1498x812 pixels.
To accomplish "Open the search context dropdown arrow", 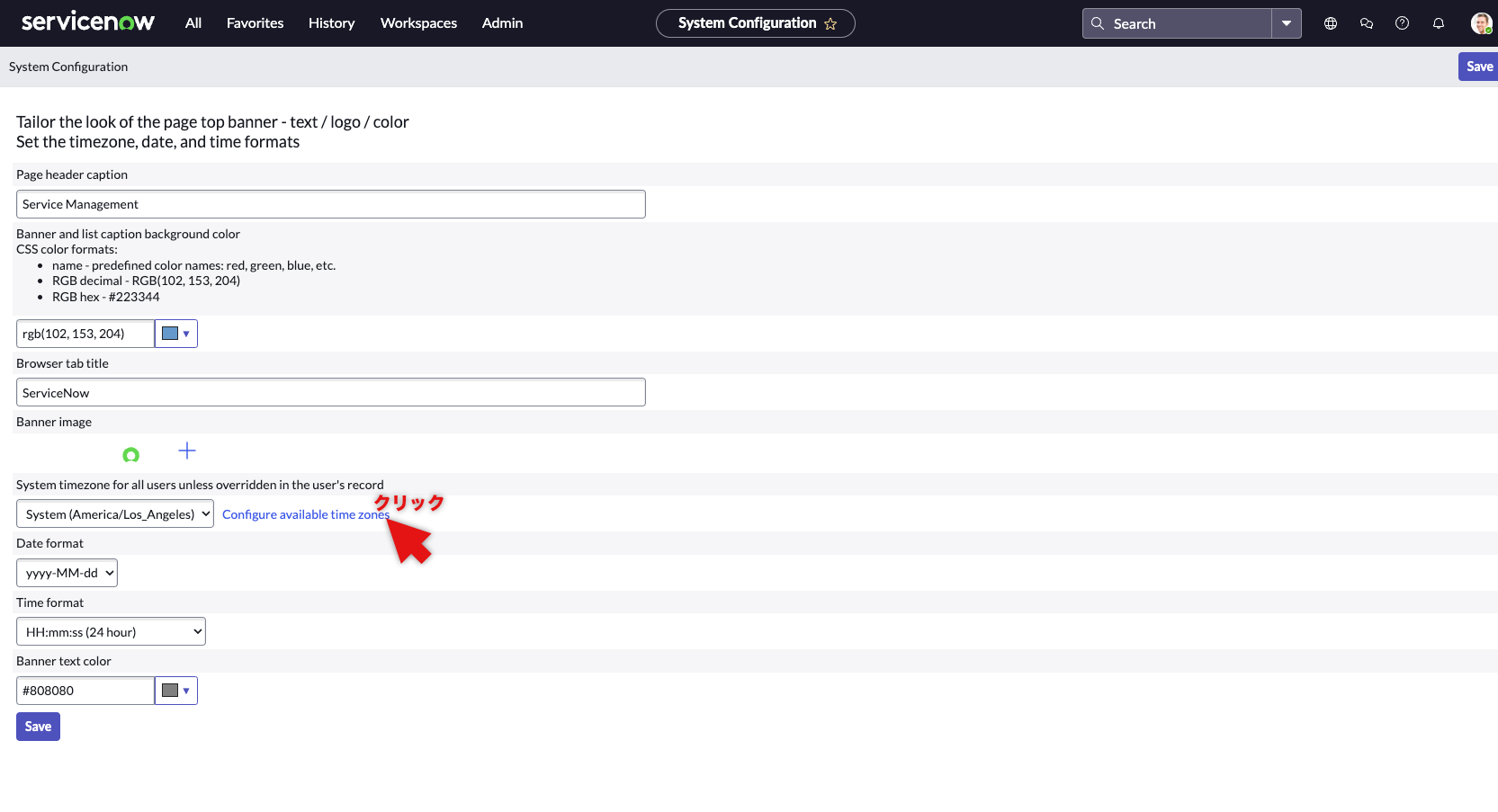I will 1287,23.
